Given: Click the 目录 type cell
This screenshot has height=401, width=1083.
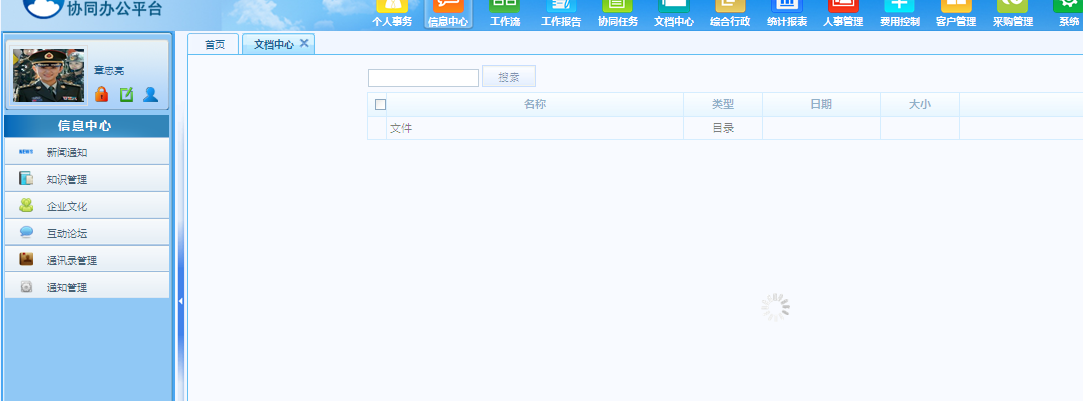Looking at the screenshot, I should point(722,128).
